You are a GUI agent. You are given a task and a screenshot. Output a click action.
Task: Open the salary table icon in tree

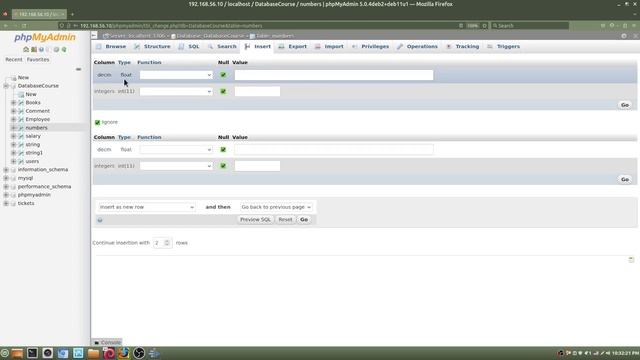coord(21,136)
